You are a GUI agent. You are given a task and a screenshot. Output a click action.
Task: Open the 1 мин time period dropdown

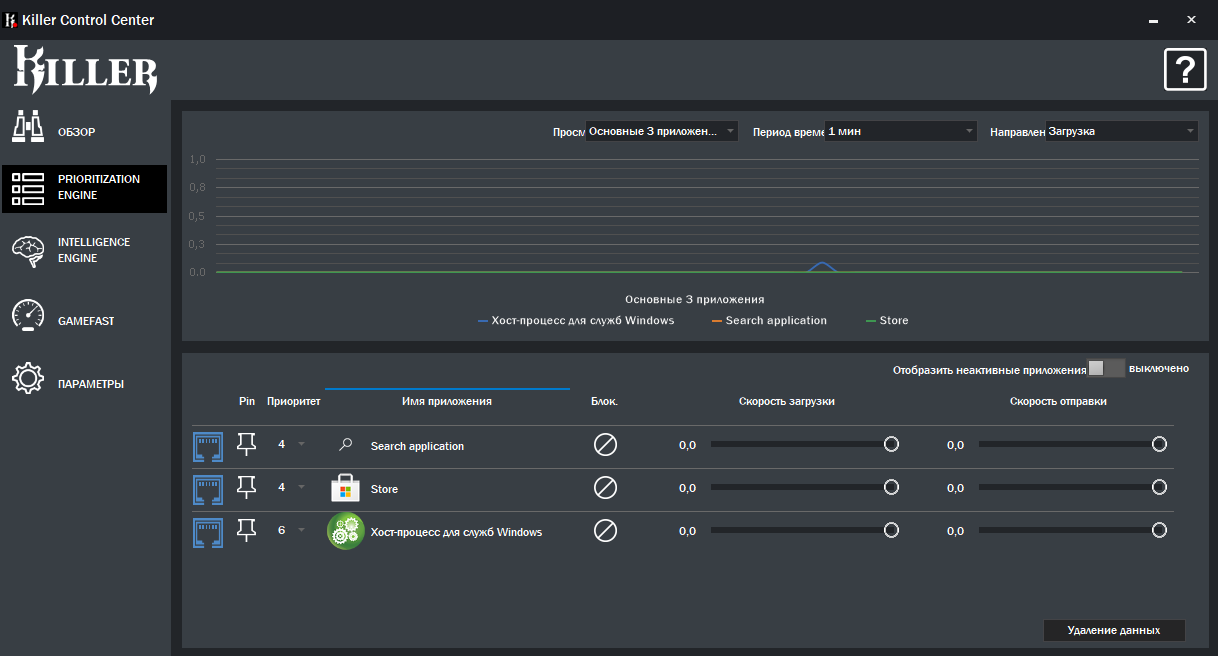[901, 131]
